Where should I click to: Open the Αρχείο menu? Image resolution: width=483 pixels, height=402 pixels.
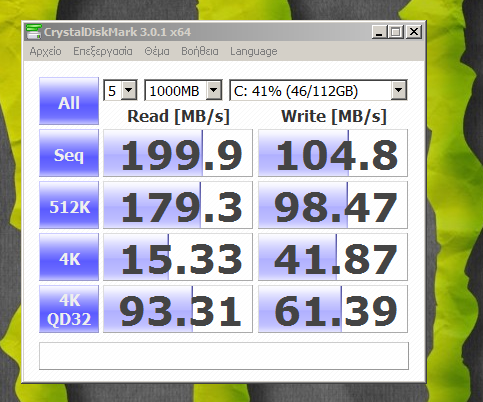45,51
